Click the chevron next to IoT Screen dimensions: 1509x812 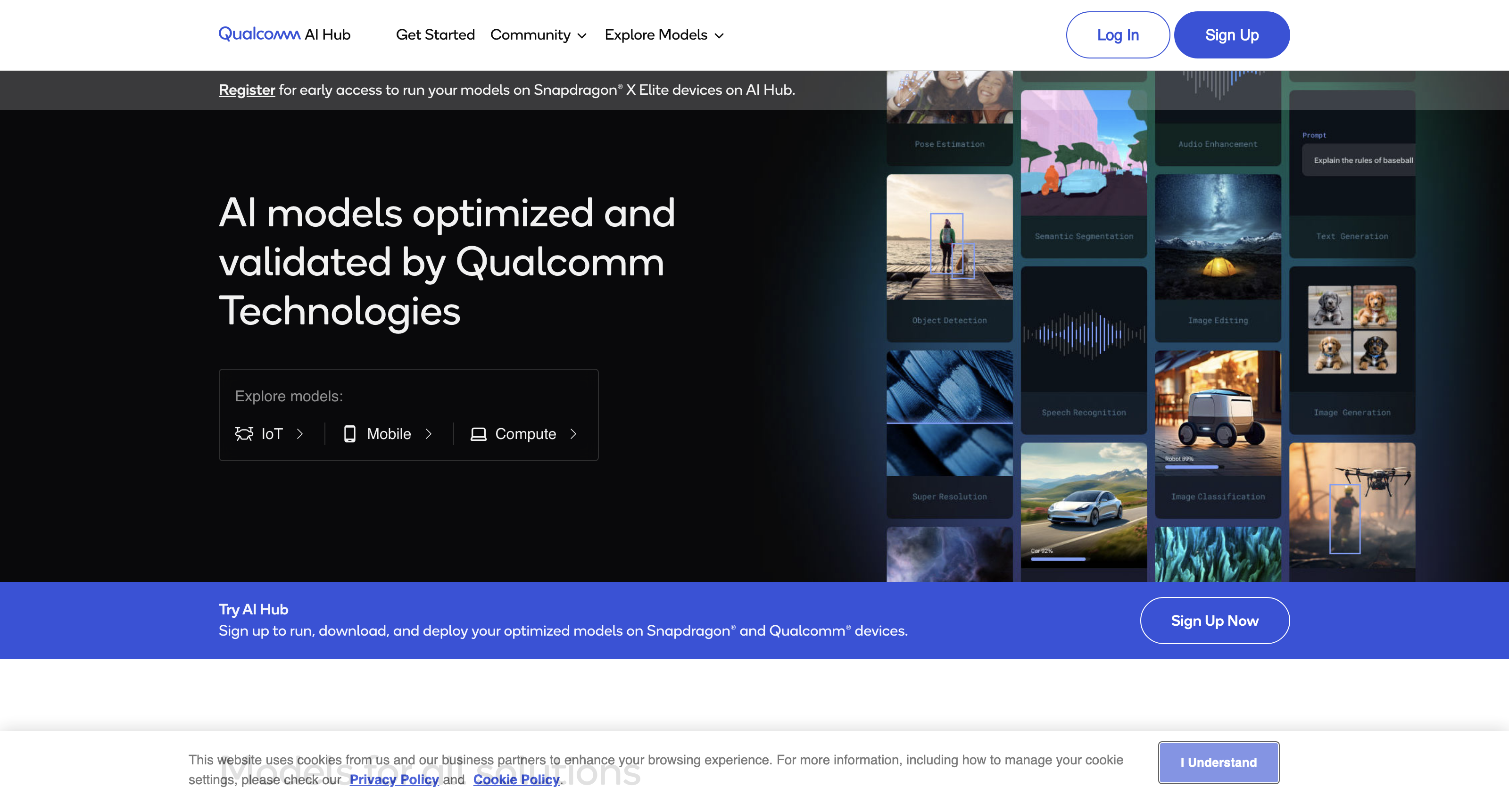[300, 433]
